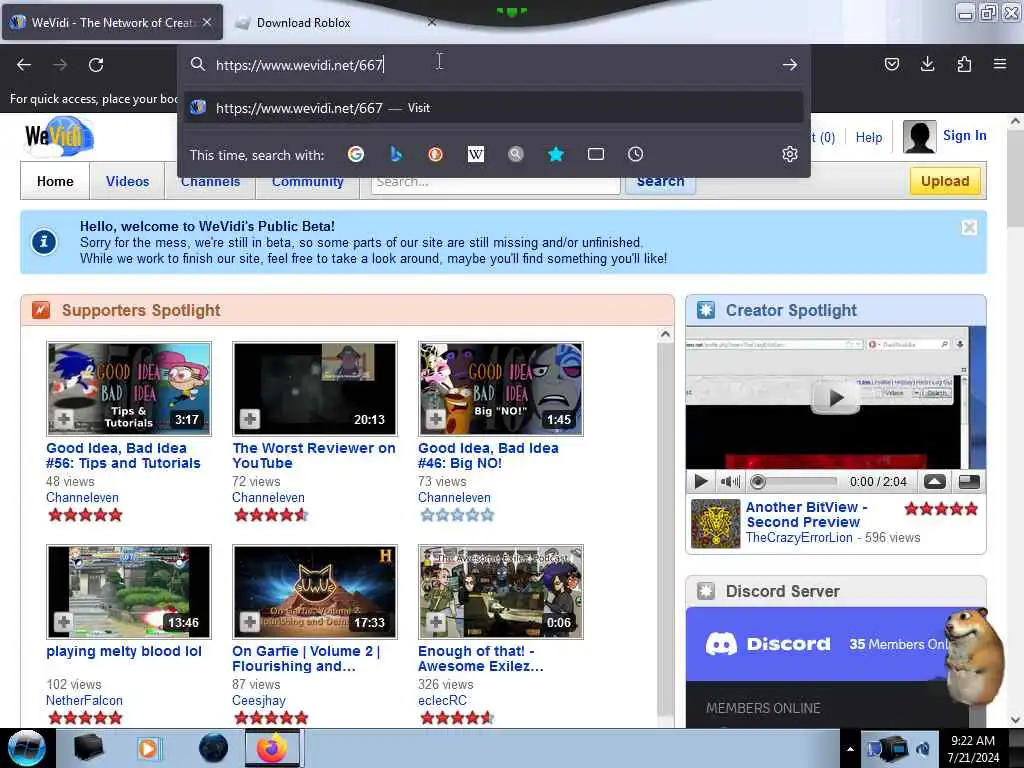
Task: Click the TheCrazyErrorLion avatar thumbnail
Action: (x=715, y=524)
